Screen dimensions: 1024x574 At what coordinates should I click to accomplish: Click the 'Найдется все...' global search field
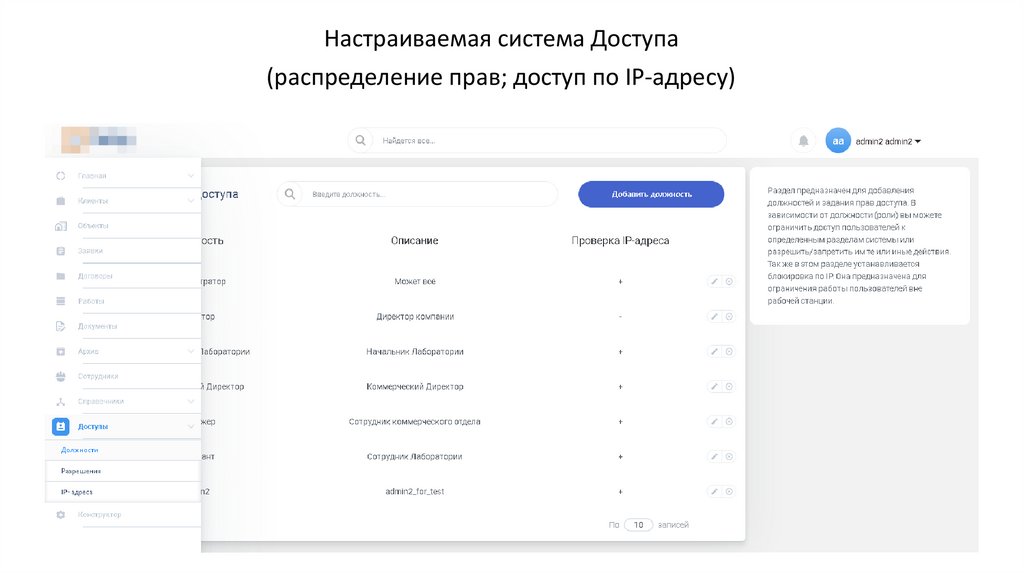(537, 140)
